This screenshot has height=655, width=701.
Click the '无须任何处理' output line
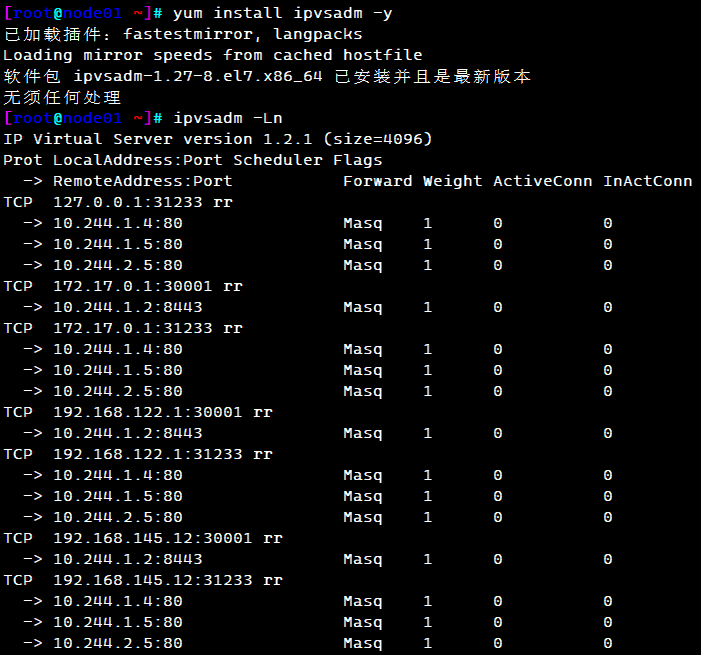tap(62, 97)
